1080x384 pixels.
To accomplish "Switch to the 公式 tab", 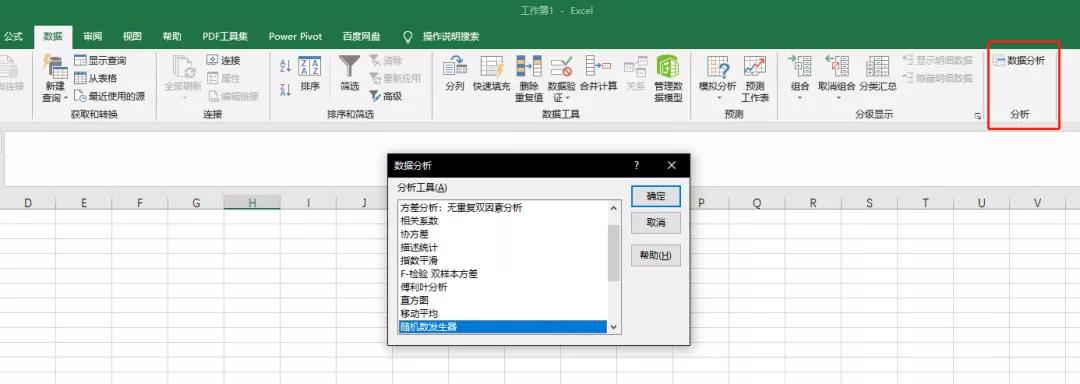I will coord(13,36).
